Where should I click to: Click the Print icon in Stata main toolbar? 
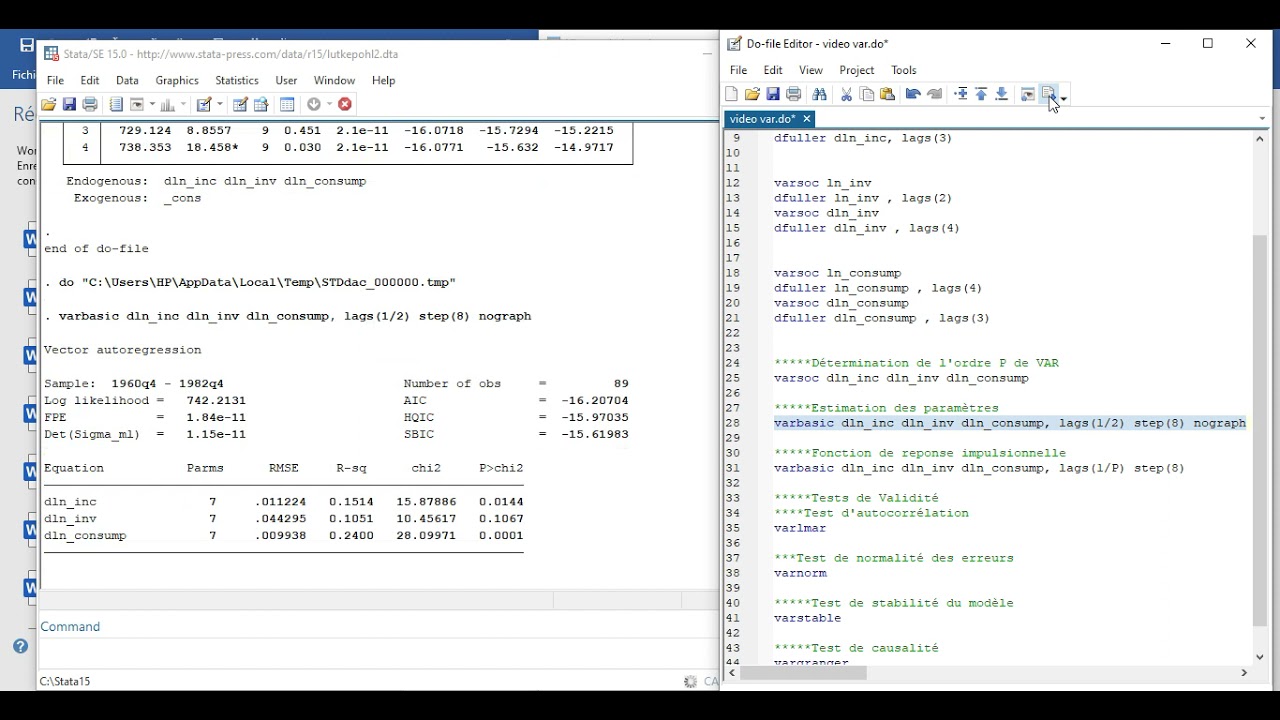point(90,104)
